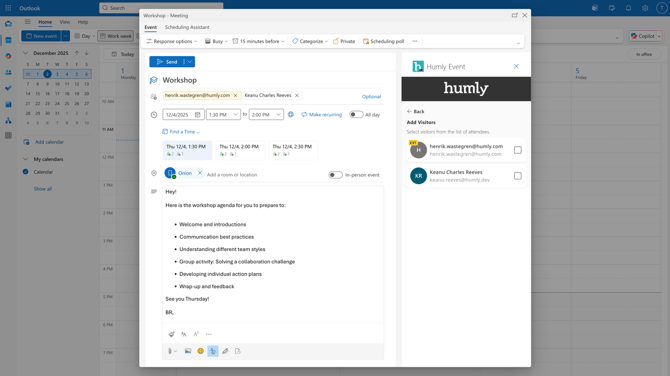
Task: Open the 2:00 PM end time dropdown
Action: pos(266,115)
